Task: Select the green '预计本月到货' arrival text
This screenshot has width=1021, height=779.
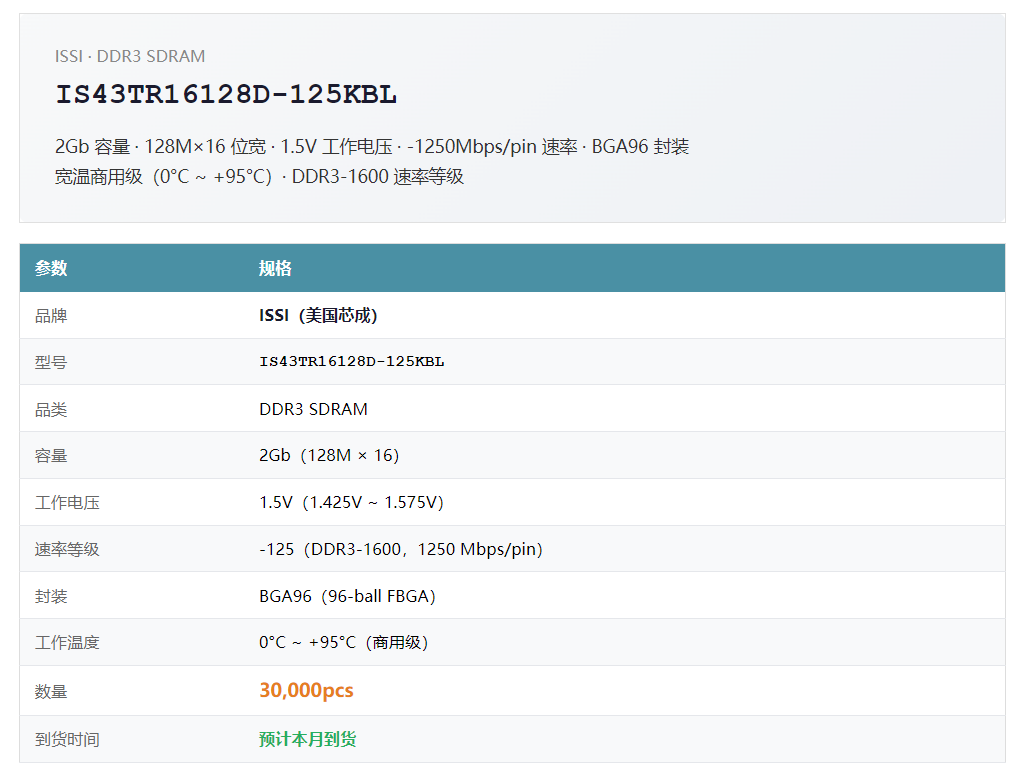Action: (x=307, y=739)
